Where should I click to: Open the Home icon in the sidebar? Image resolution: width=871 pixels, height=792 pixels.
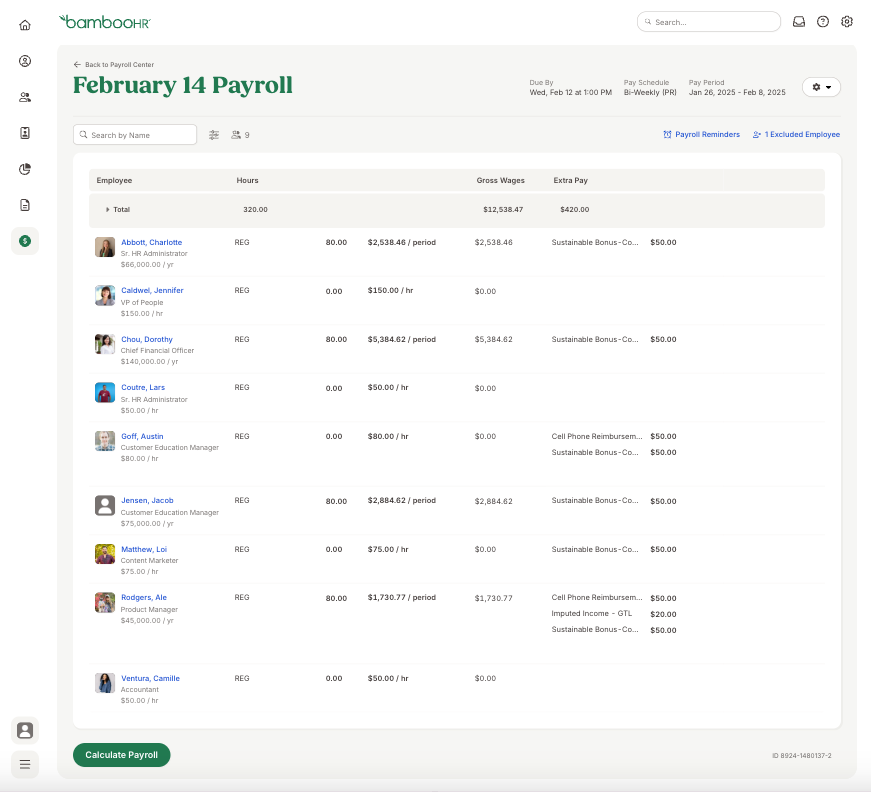click(x=24, y=24)
